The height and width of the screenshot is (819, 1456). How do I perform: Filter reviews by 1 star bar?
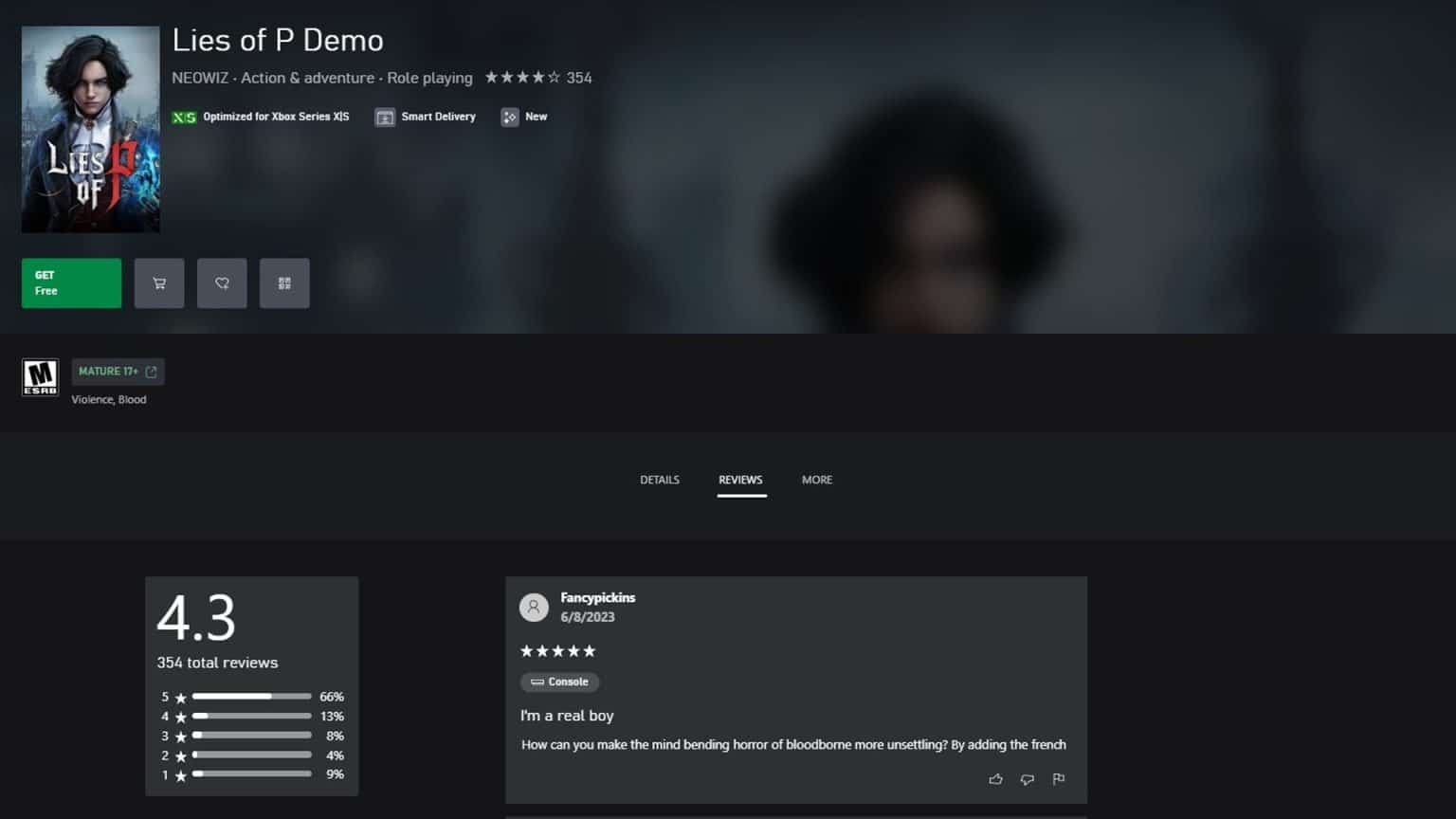252,774
